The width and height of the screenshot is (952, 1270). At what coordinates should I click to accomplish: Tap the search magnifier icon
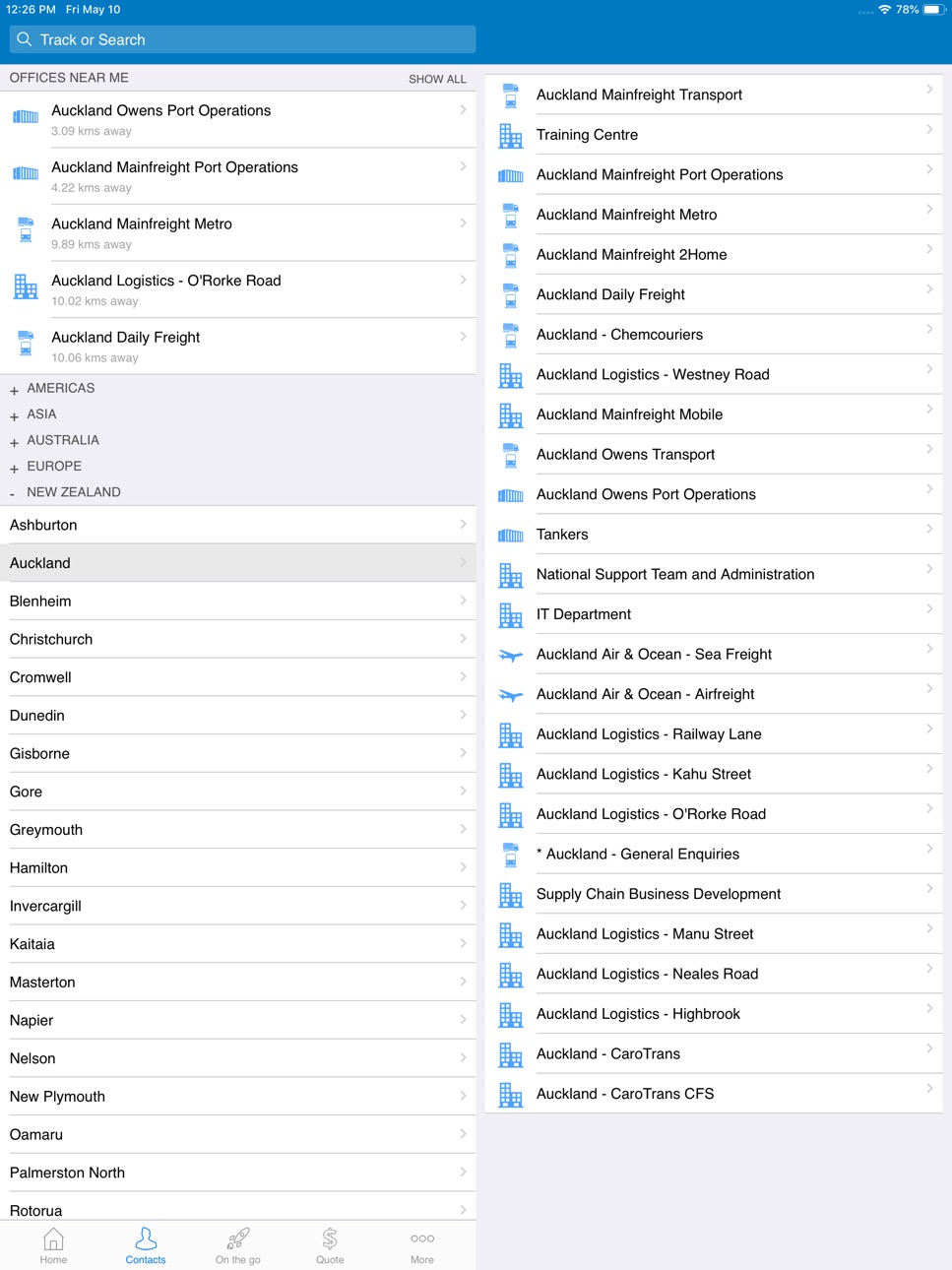tap(25, 39)
